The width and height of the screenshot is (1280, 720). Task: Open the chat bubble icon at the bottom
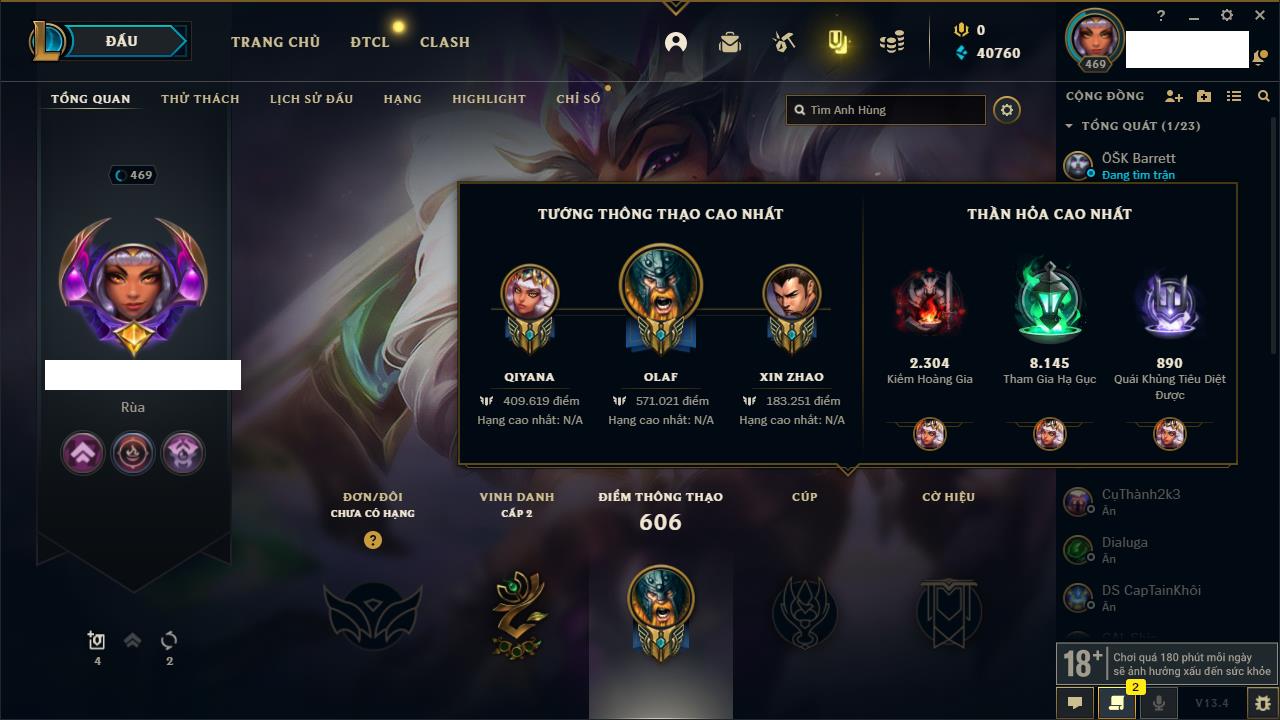(x=1075, y=703)
